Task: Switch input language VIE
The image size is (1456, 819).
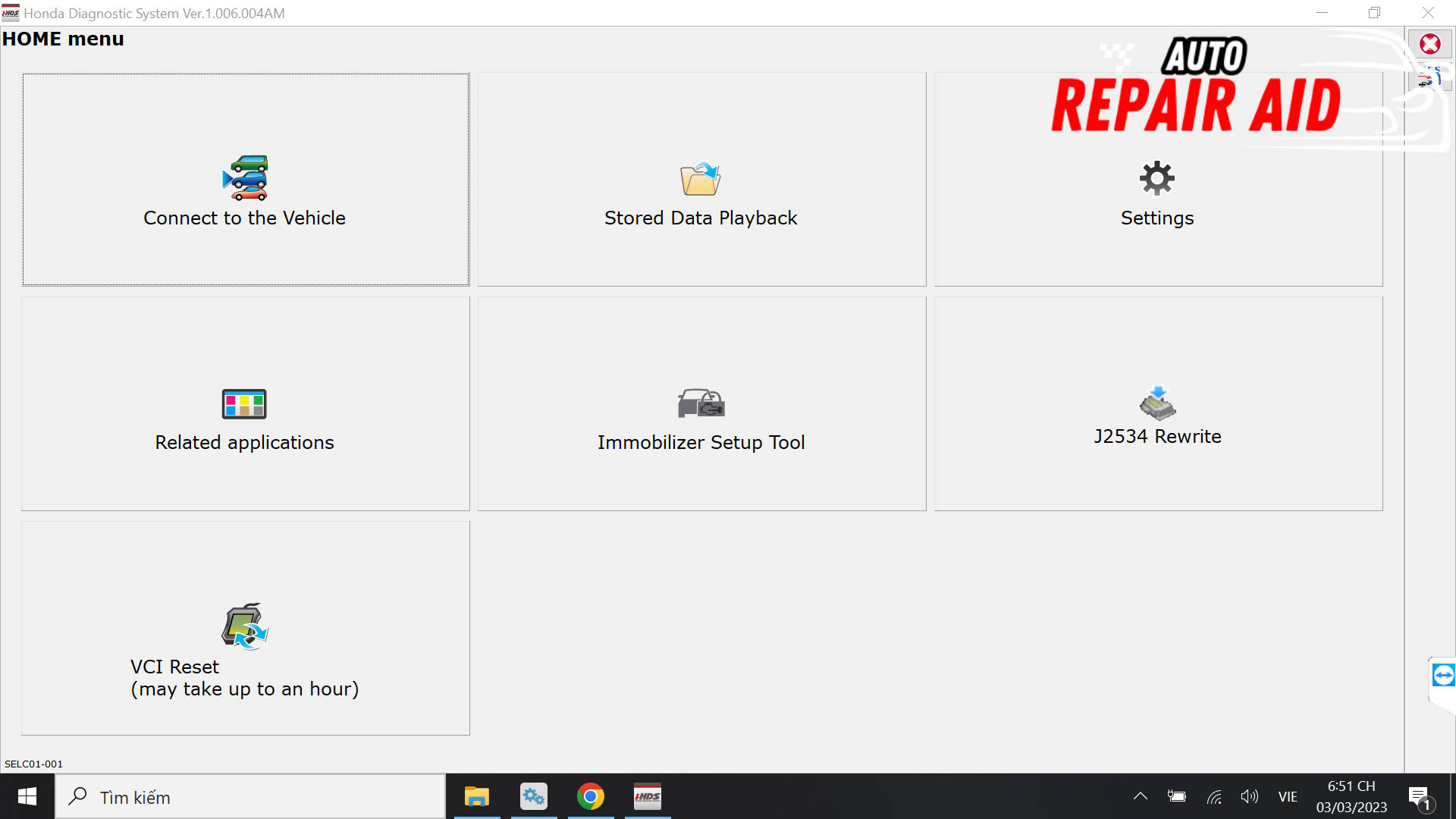Action: click(1288, 797)
